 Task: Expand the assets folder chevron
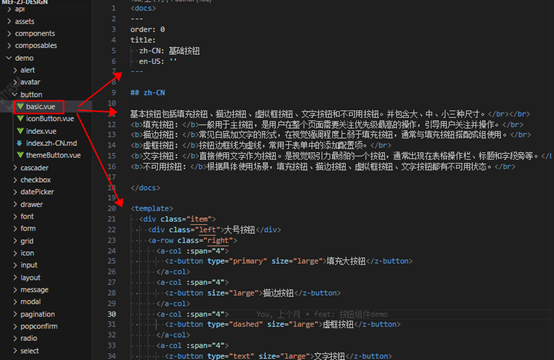coord(9,21)
